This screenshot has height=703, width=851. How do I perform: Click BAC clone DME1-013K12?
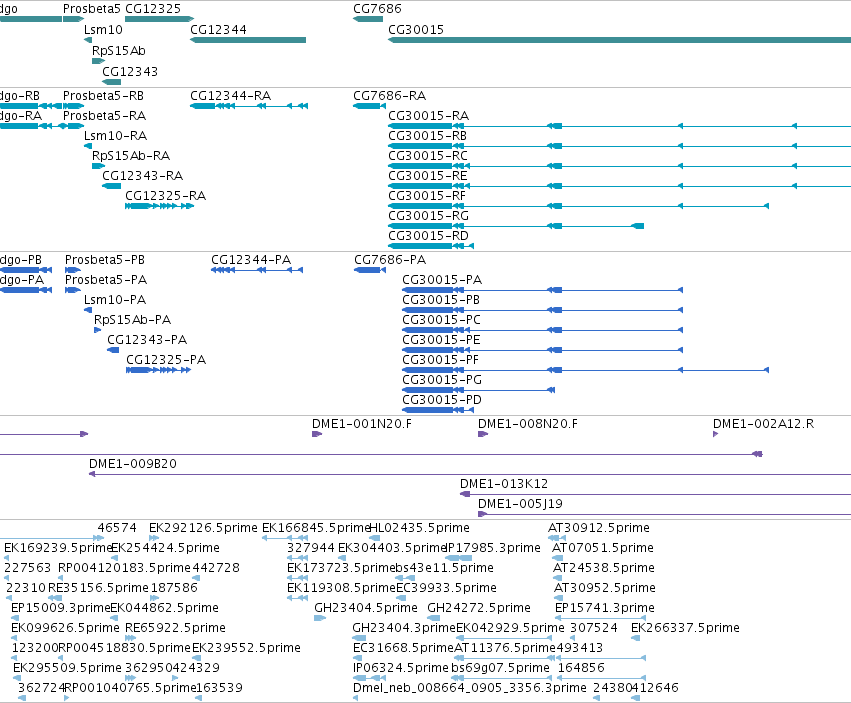coord(656,494)
